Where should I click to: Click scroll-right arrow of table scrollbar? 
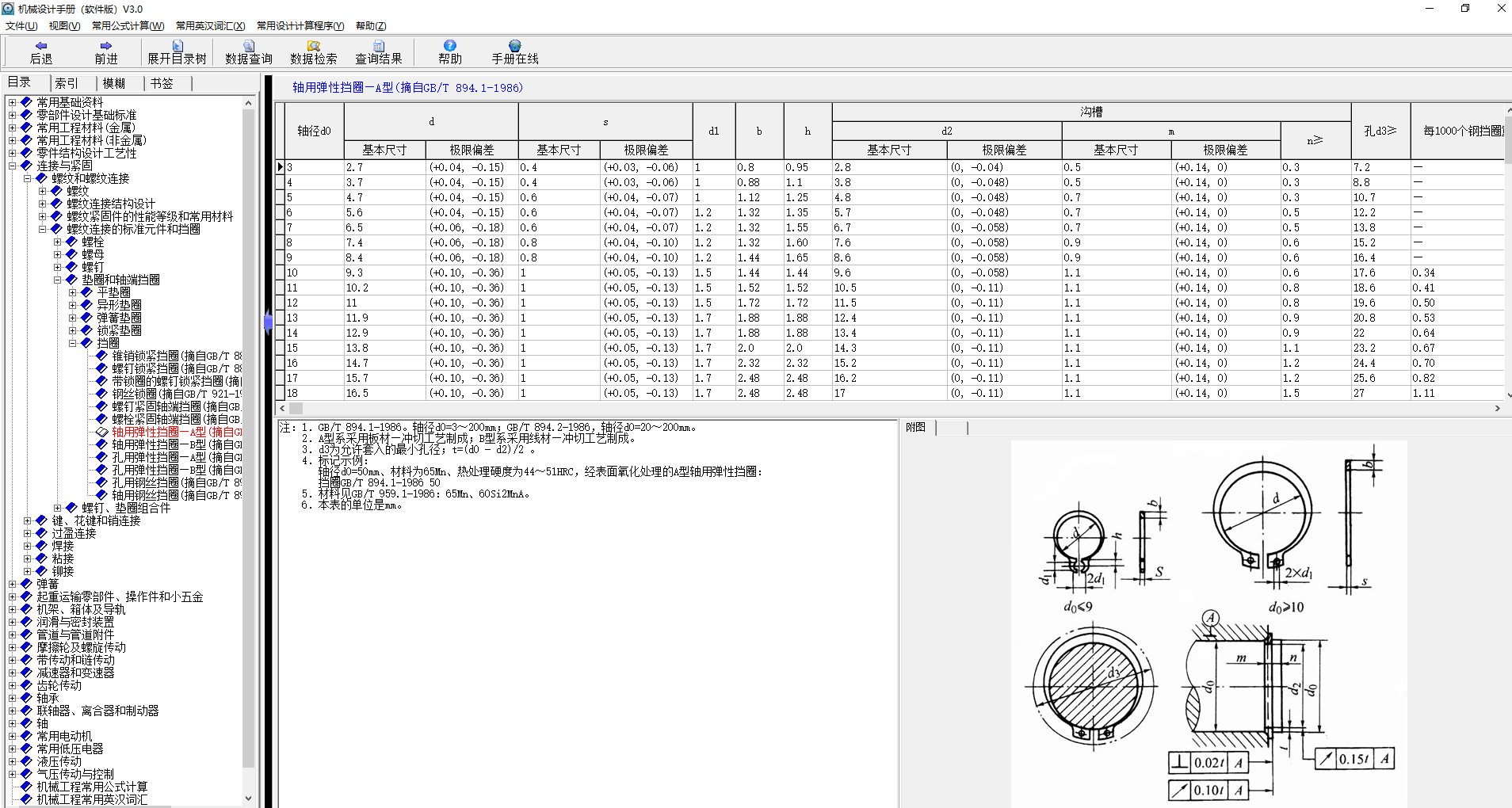tap(1497, 409)
